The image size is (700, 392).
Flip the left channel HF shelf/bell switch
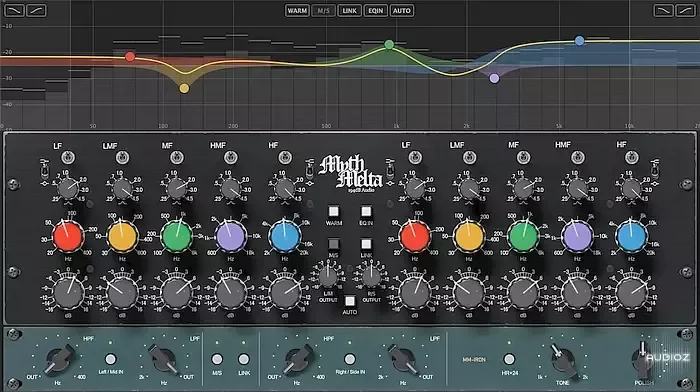(x=309, y=170)
